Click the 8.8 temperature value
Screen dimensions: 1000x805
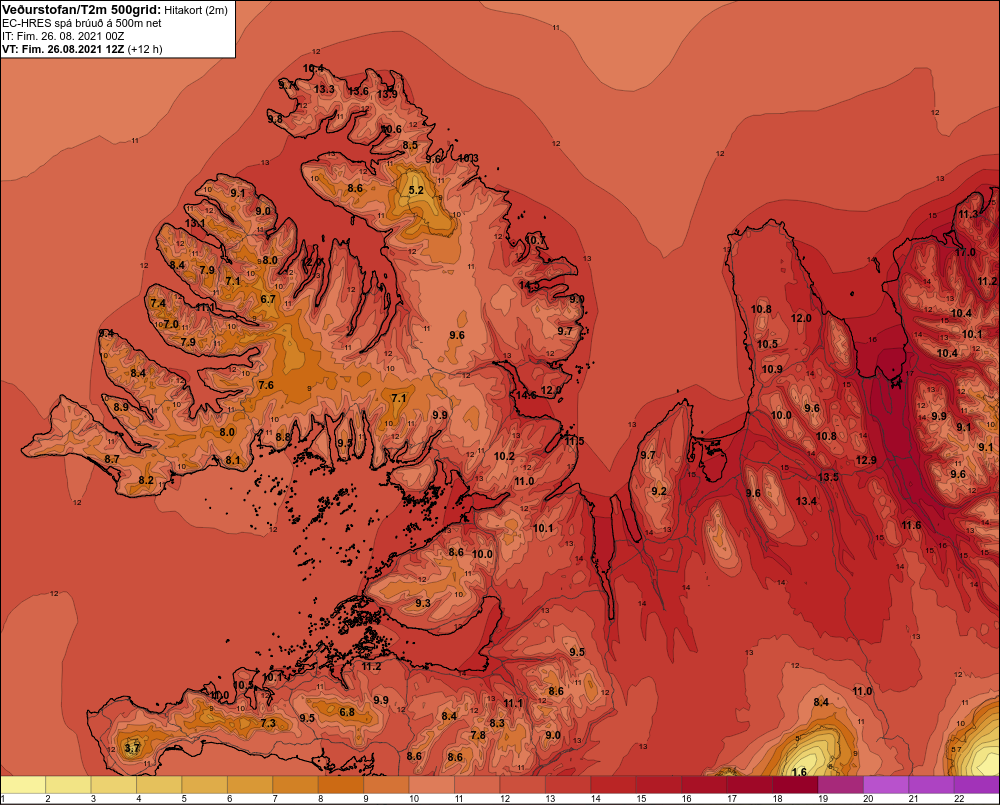[x=283, y=437]
